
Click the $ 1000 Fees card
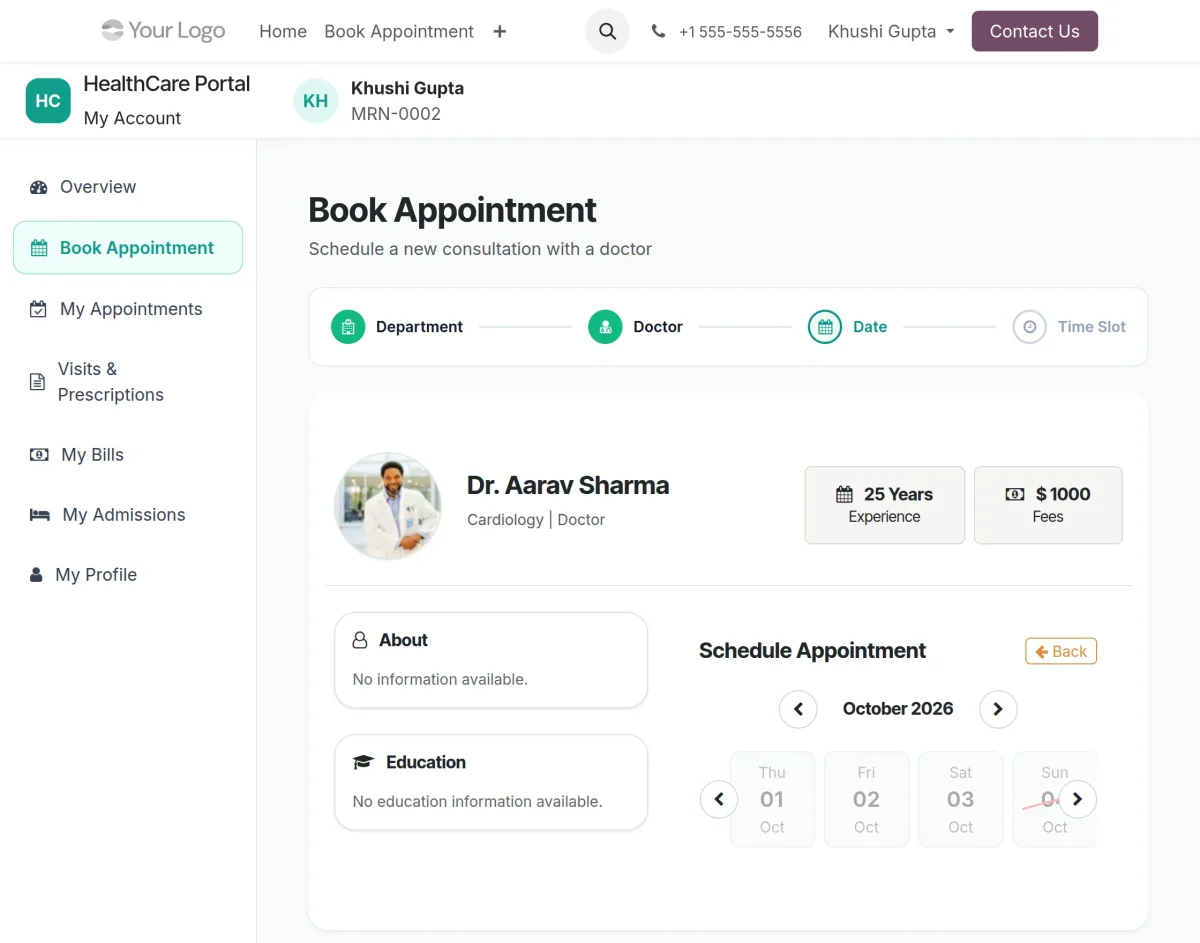click(x=1048, y=505)
